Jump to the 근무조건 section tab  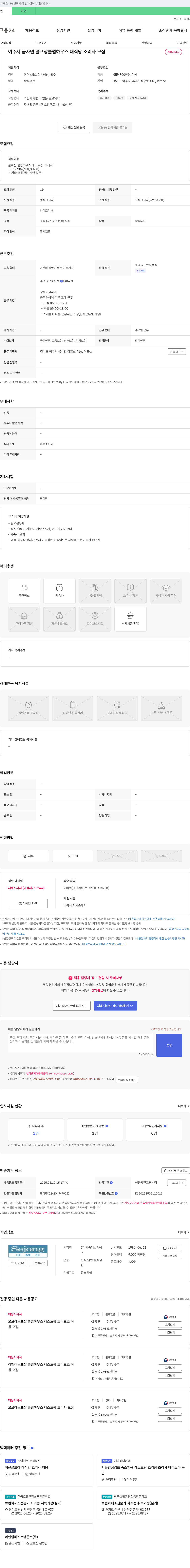tap(41, 43)
